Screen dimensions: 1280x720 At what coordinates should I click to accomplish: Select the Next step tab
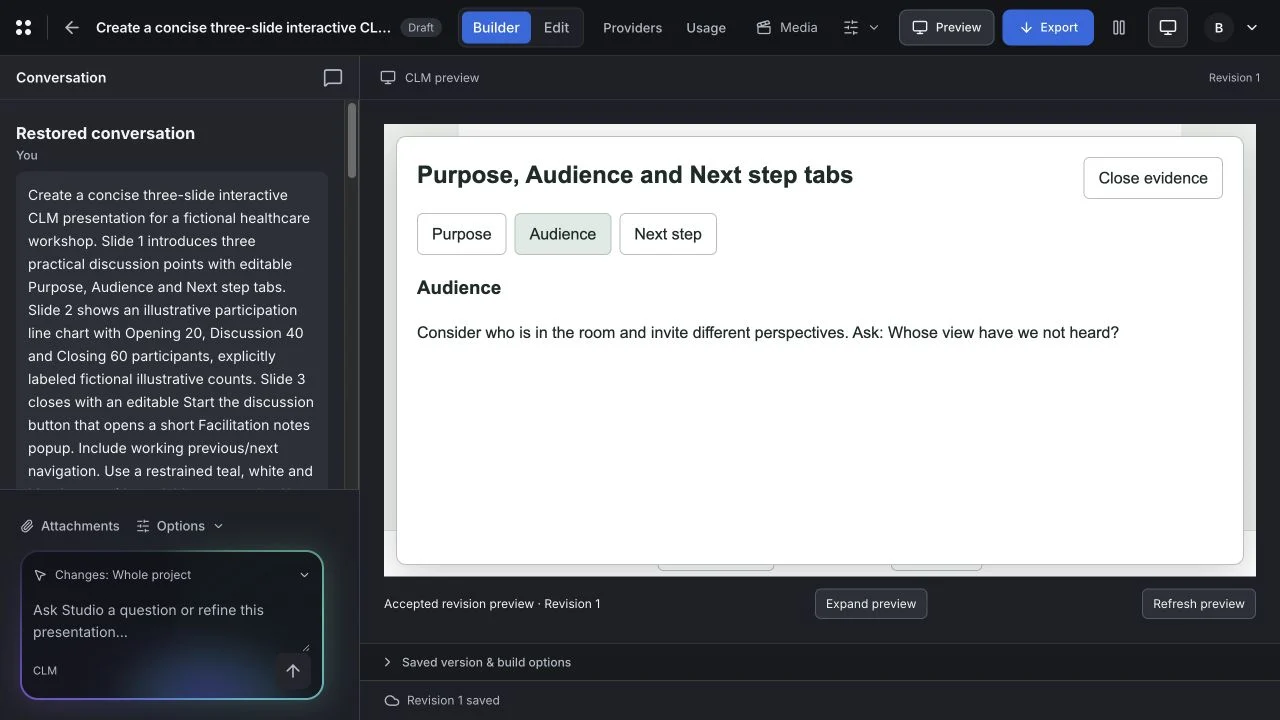[x=668, y=234]
